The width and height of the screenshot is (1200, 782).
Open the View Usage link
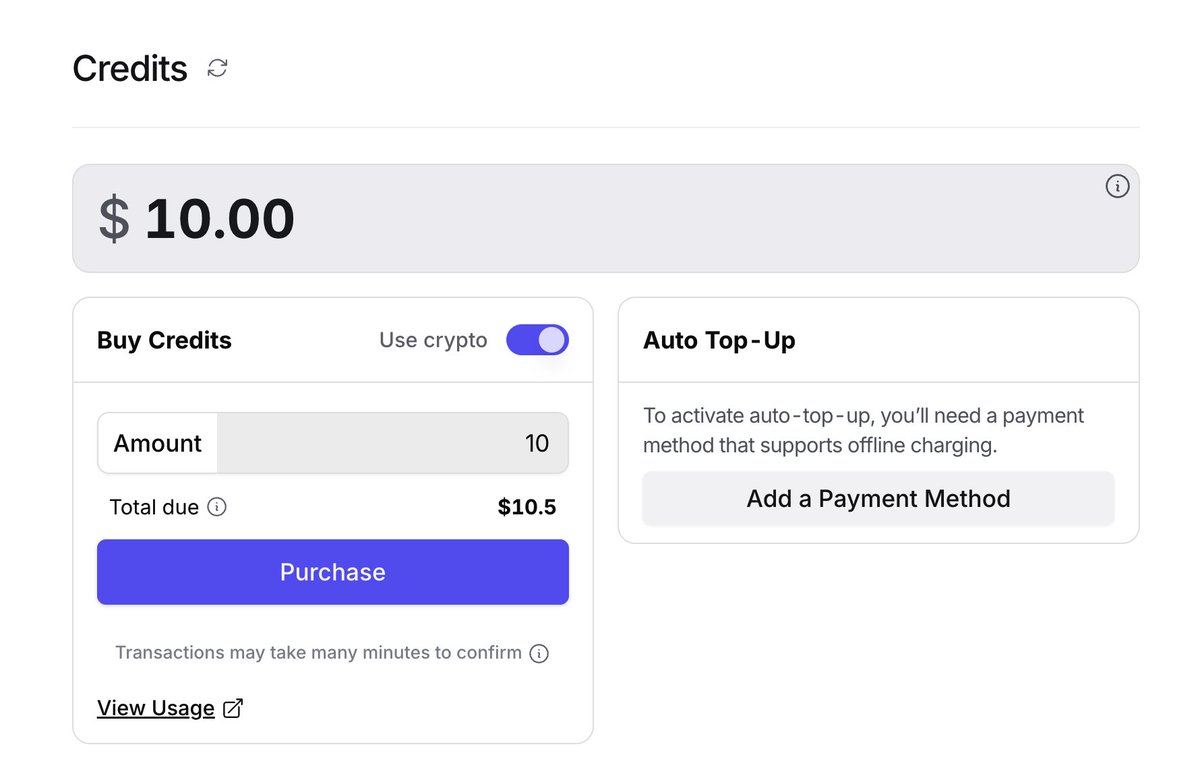[x=156, y=708]
